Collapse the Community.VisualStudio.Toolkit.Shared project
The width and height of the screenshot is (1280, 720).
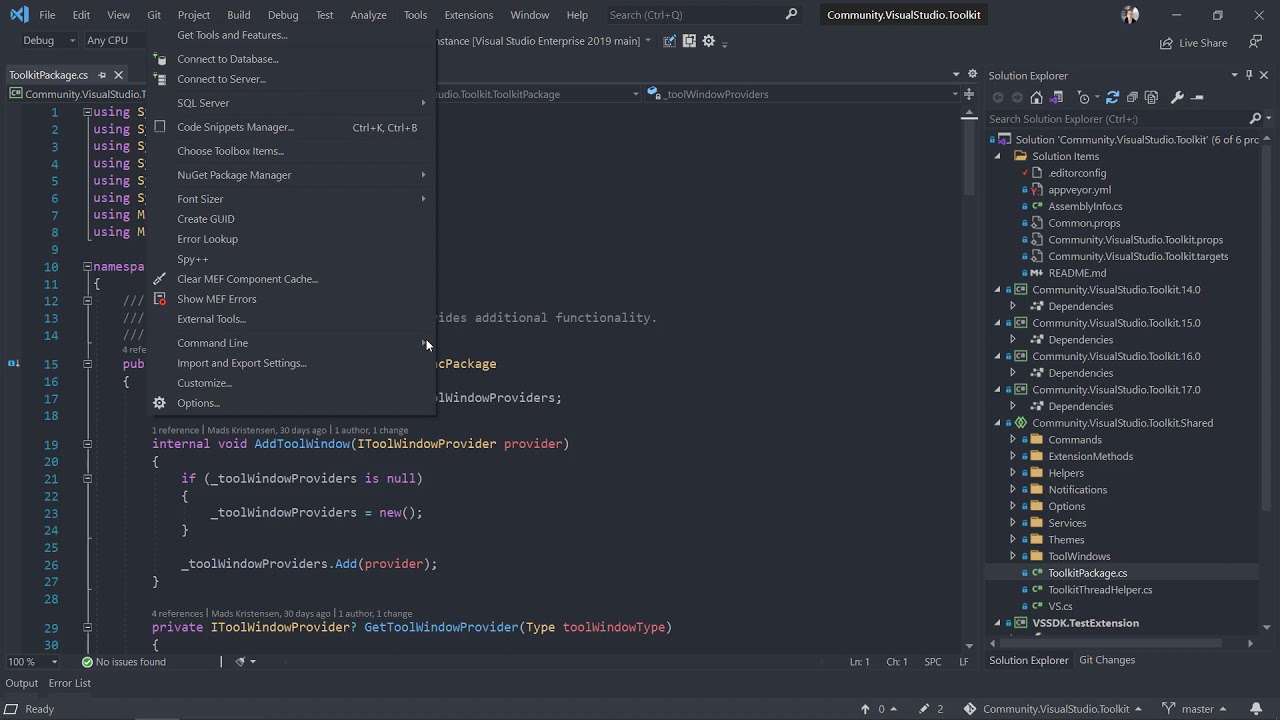tap(997, 423)
